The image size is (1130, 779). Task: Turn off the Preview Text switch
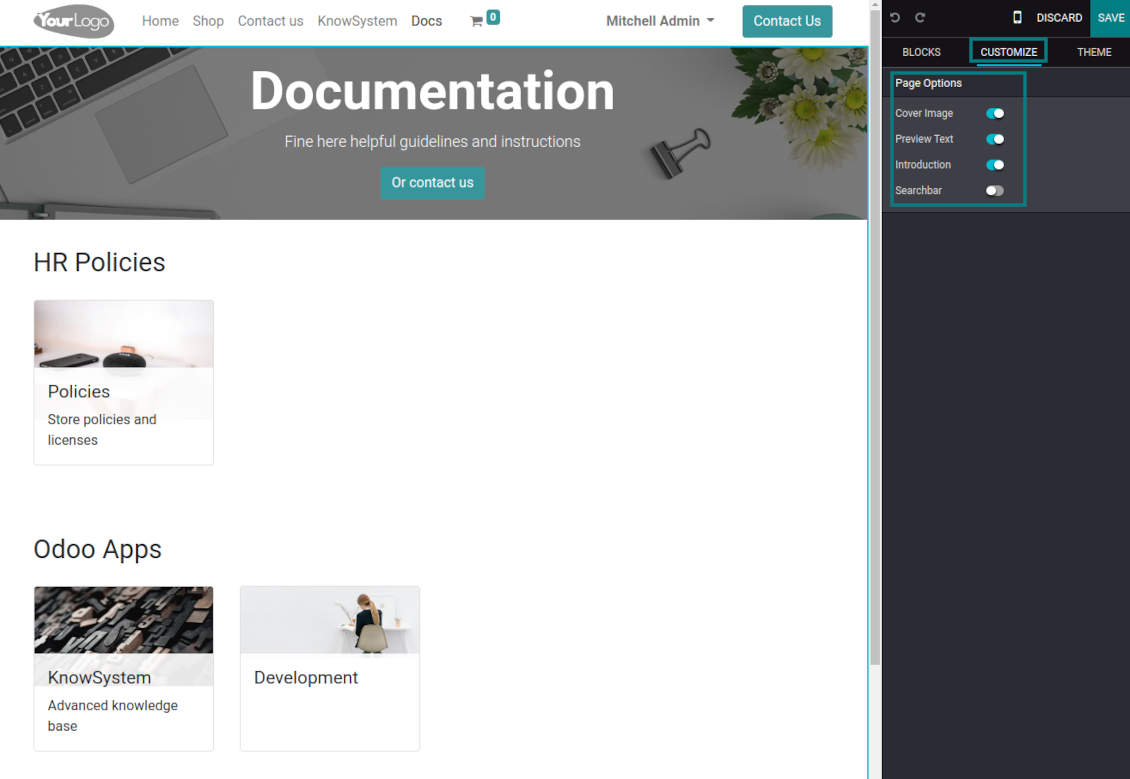(x=995, y=140)
